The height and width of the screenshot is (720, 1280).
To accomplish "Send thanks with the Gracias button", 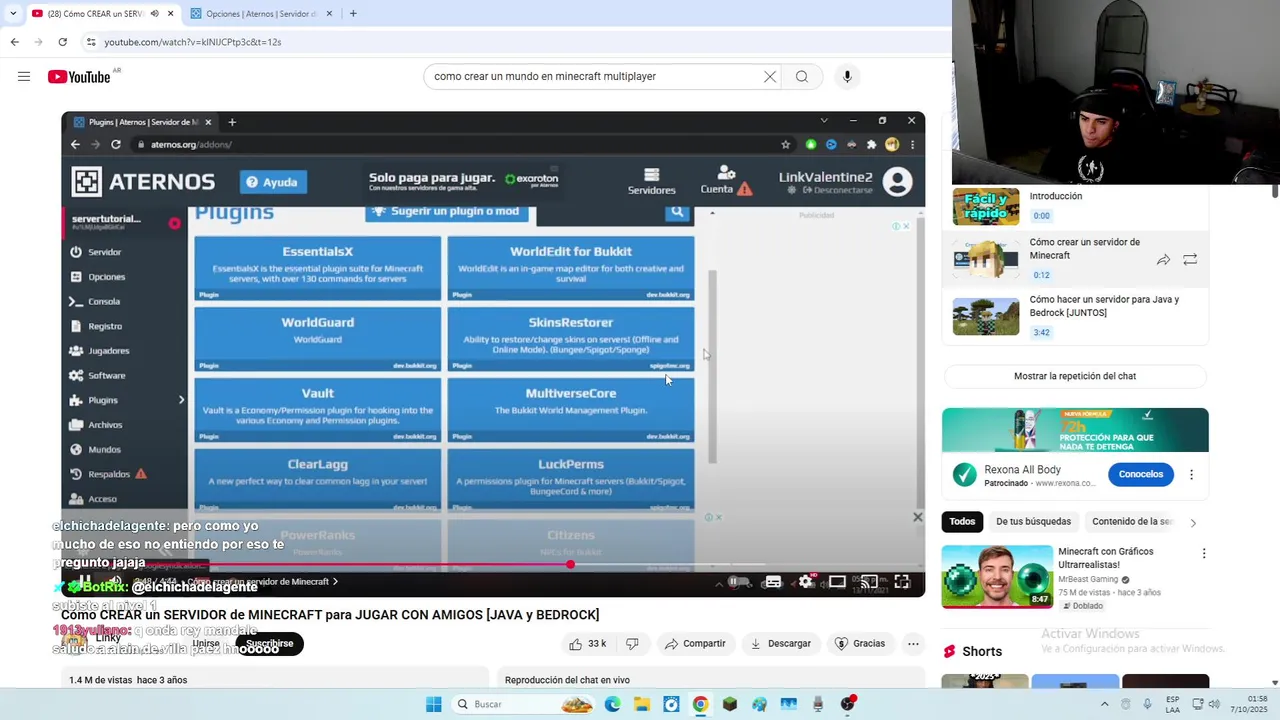I will (860, 644).
